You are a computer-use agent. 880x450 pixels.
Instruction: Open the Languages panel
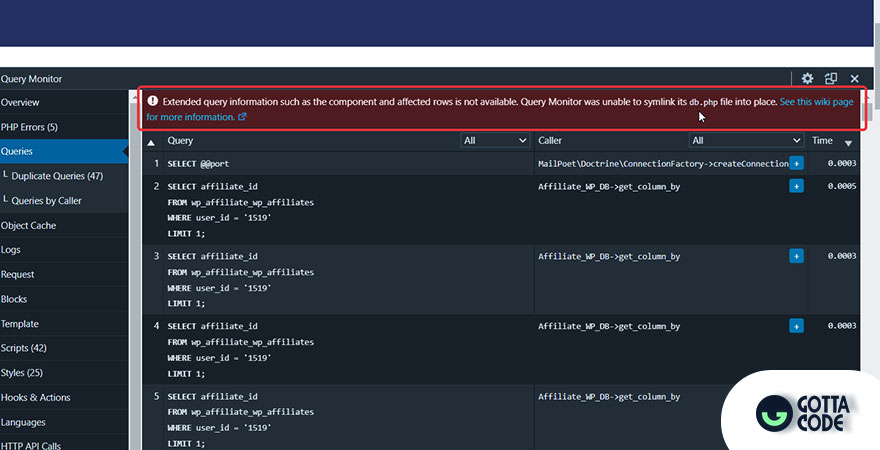coord(63,422)
